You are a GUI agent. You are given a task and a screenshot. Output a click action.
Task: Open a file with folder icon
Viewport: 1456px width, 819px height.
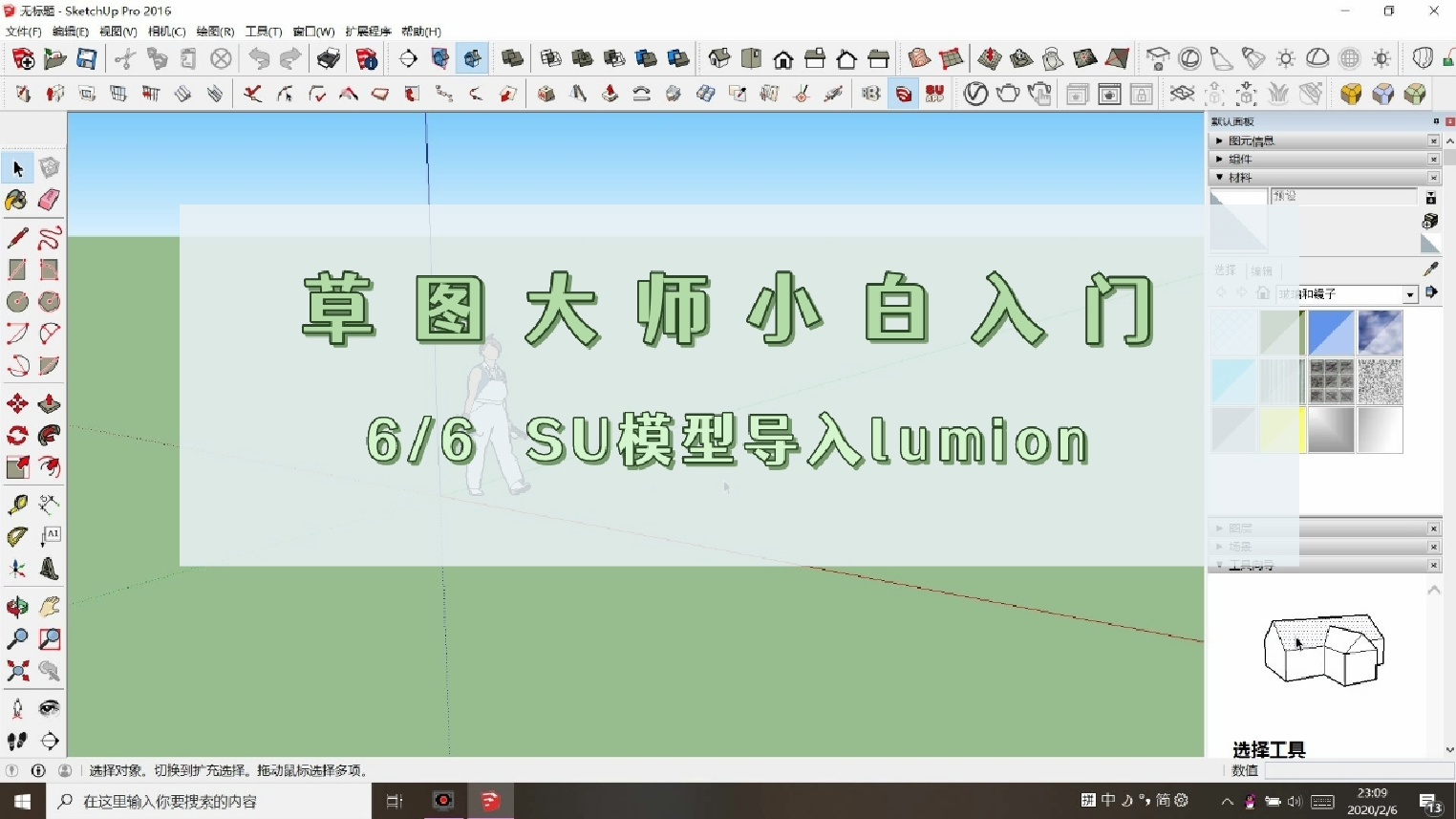tap(54, 59)
